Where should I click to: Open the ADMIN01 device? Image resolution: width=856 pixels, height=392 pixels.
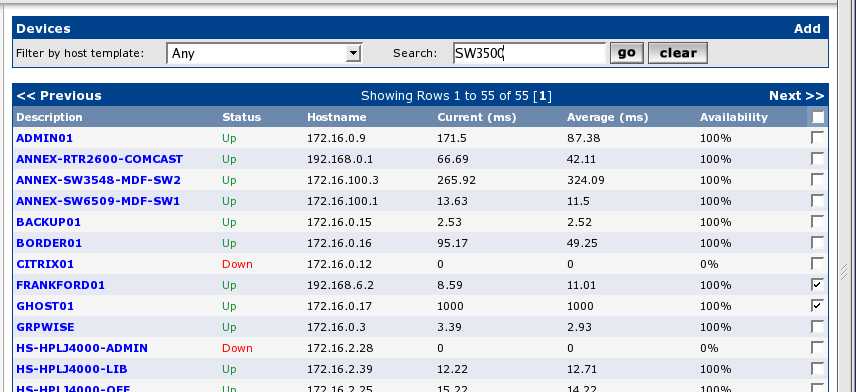click(x=44, y=138)
